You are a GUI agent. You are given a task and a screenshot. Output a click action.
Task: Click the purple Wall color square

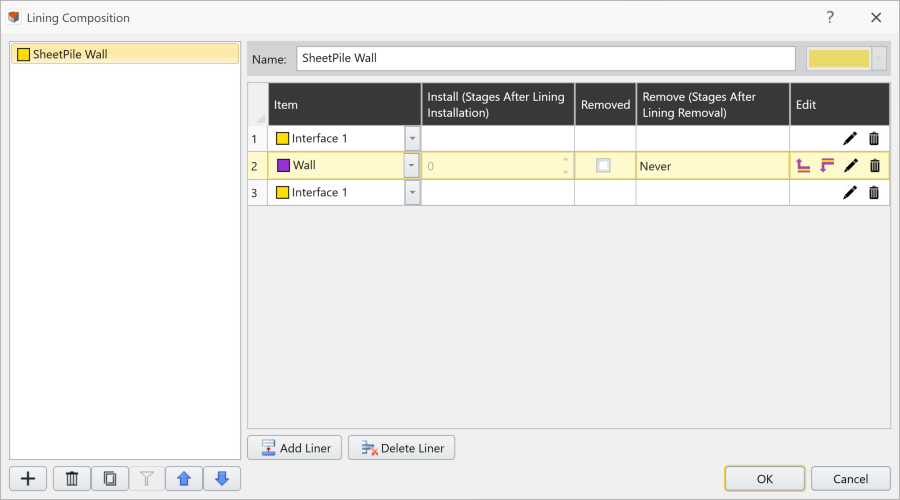click(284, 165)
